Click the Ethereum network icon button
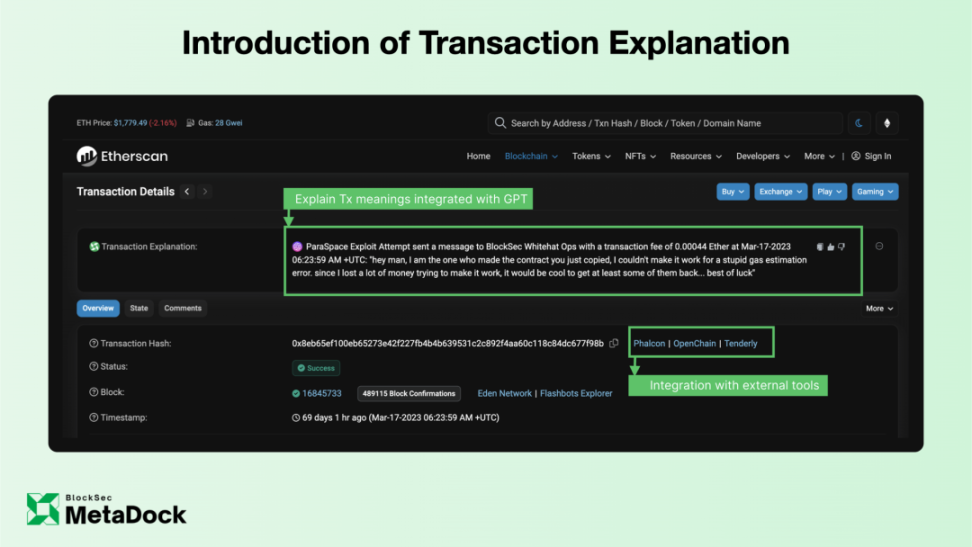Image resolution: width=972 pixels, height=547 pixels. [886, 123]
